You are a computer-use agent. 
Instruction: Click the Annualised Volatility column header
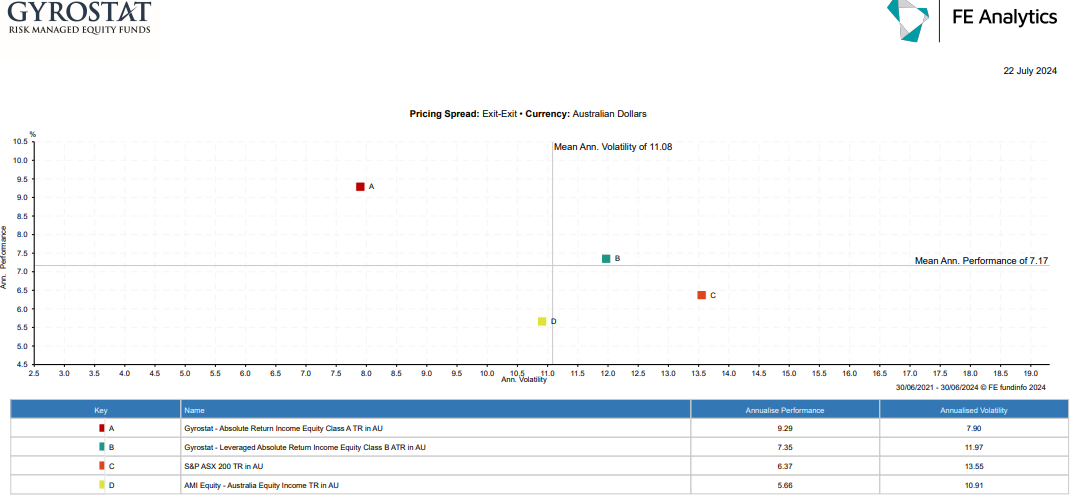click(x=974, y=409)
